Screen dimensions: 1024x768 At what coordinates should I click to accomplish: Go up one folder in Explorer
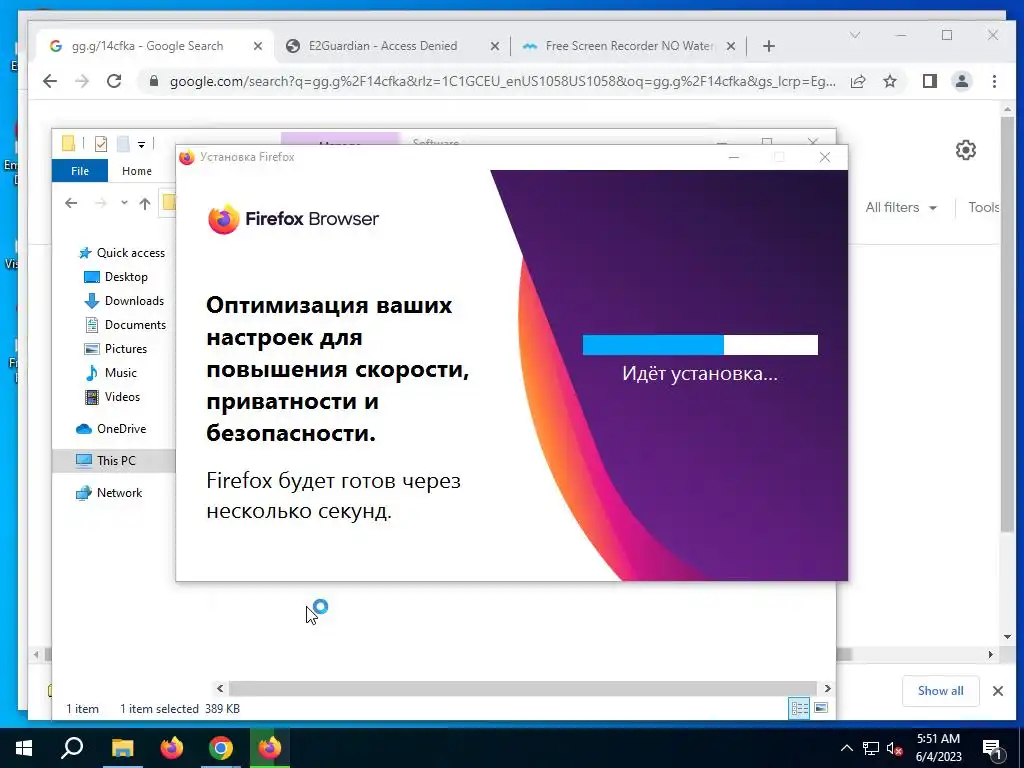(145, 203)
